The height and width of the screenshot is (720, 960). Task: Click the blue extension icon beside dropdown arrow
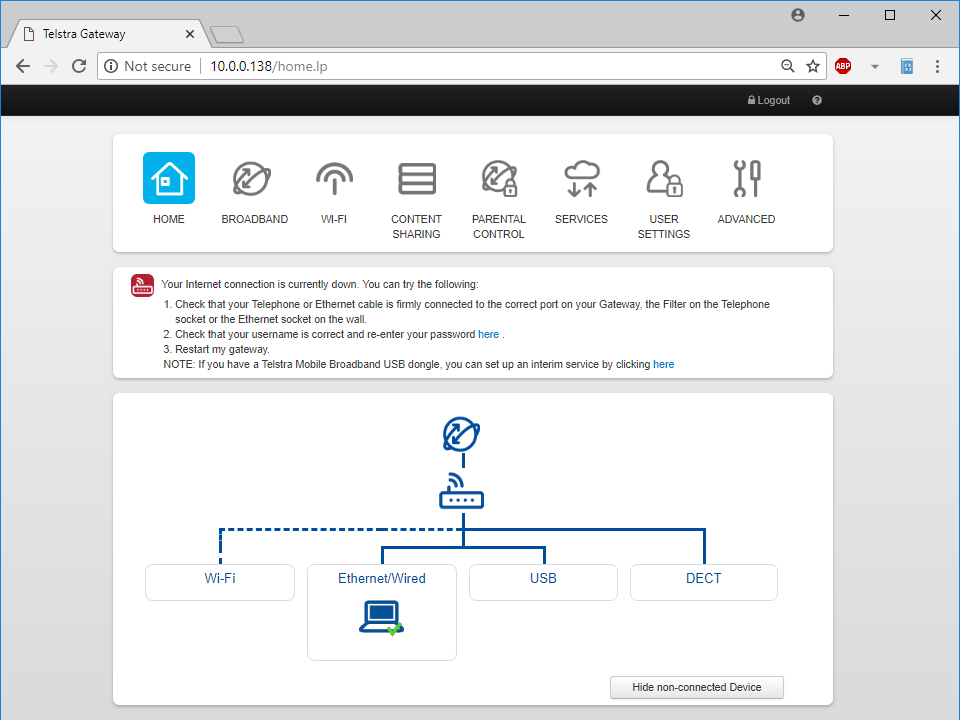coord(907,66)
